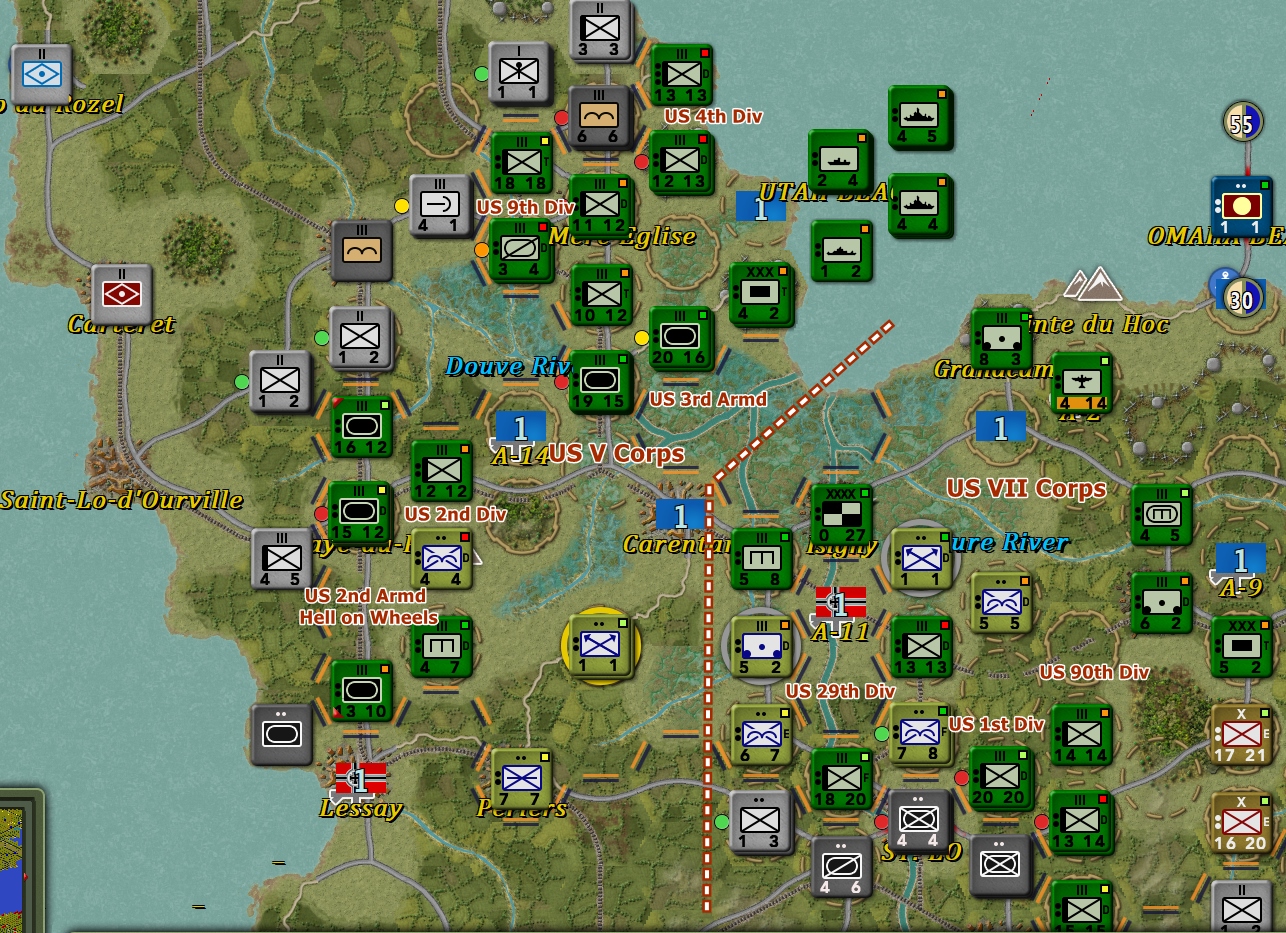Select the 20-20 infantry unit

point(1000,777)
